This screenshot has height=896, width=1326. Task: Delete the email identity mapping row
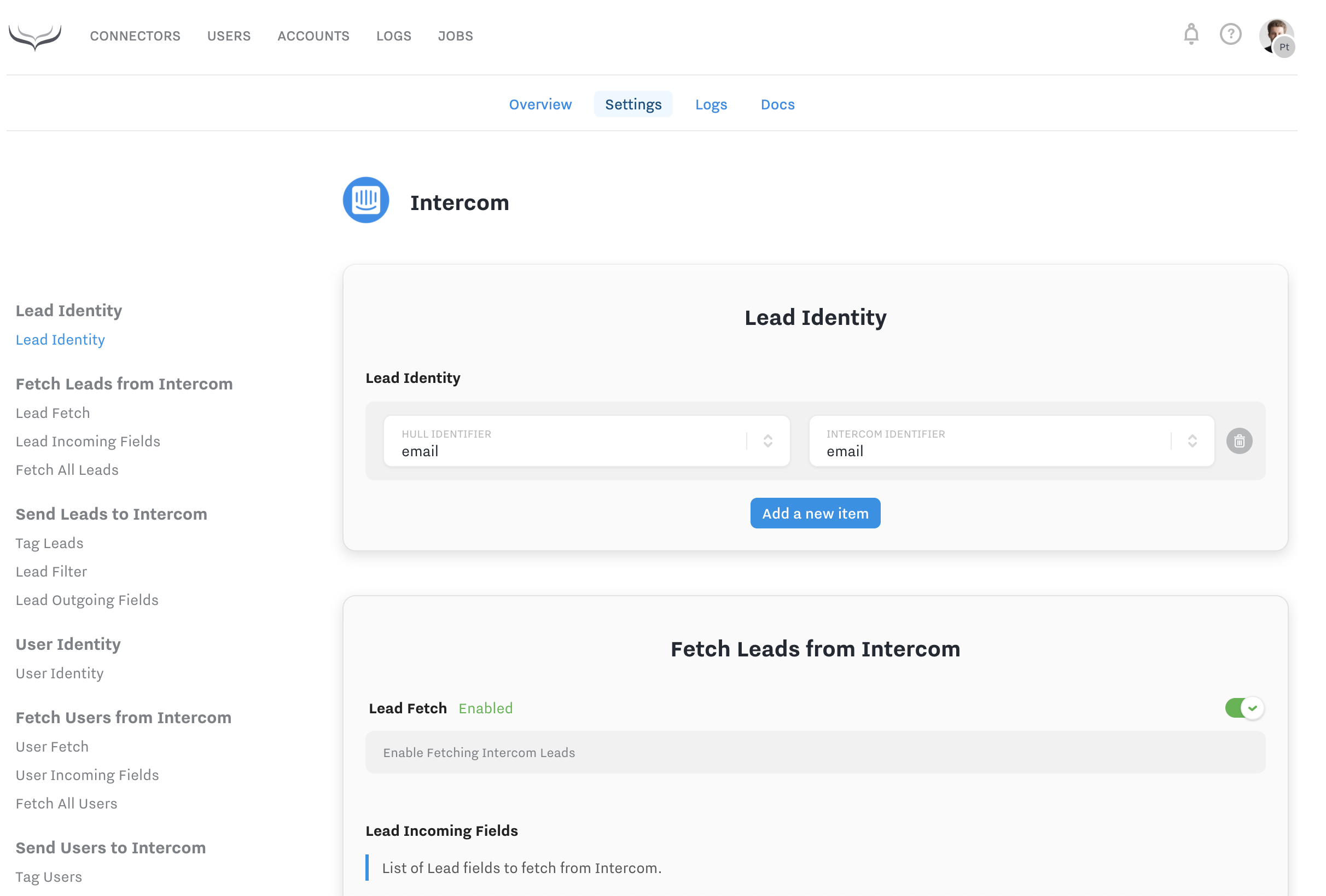pos(1238,441)
